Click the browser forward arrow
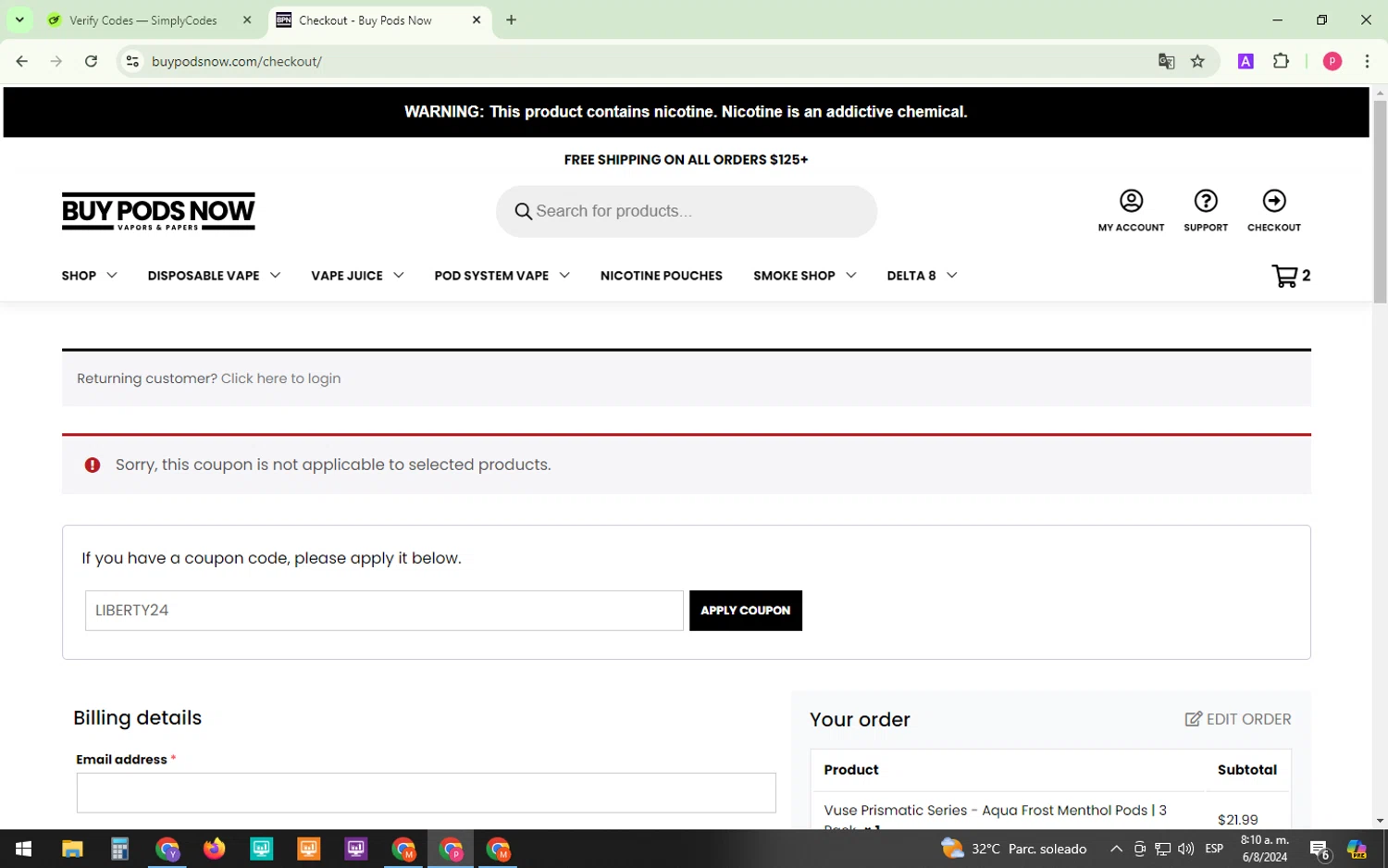The height and width of the screenshot is (868, 1388). 56,61
